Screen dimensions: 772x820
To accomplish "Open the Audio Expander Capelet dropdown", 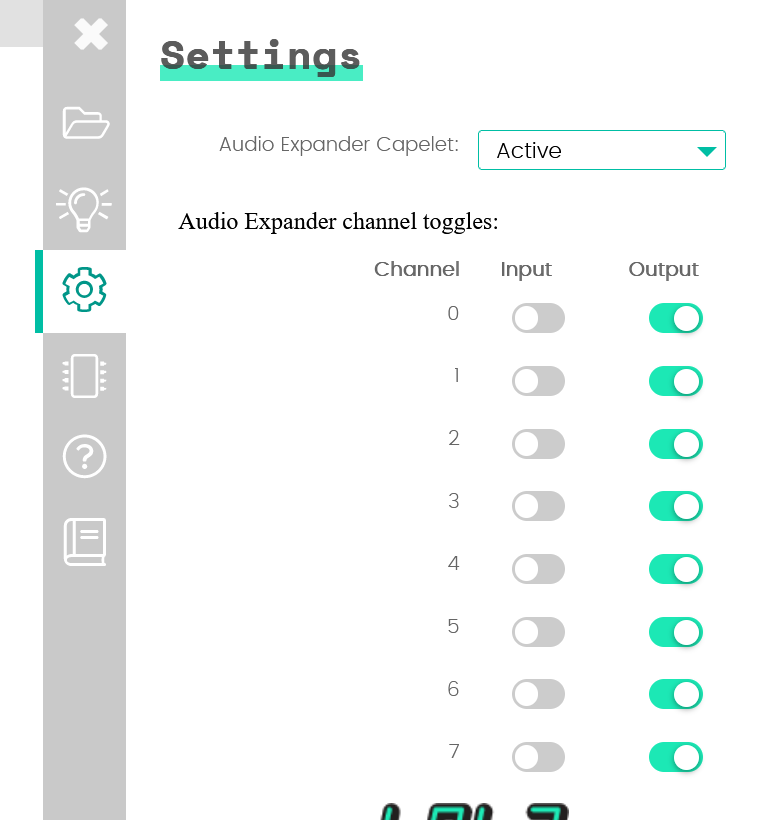I will 601,150.
